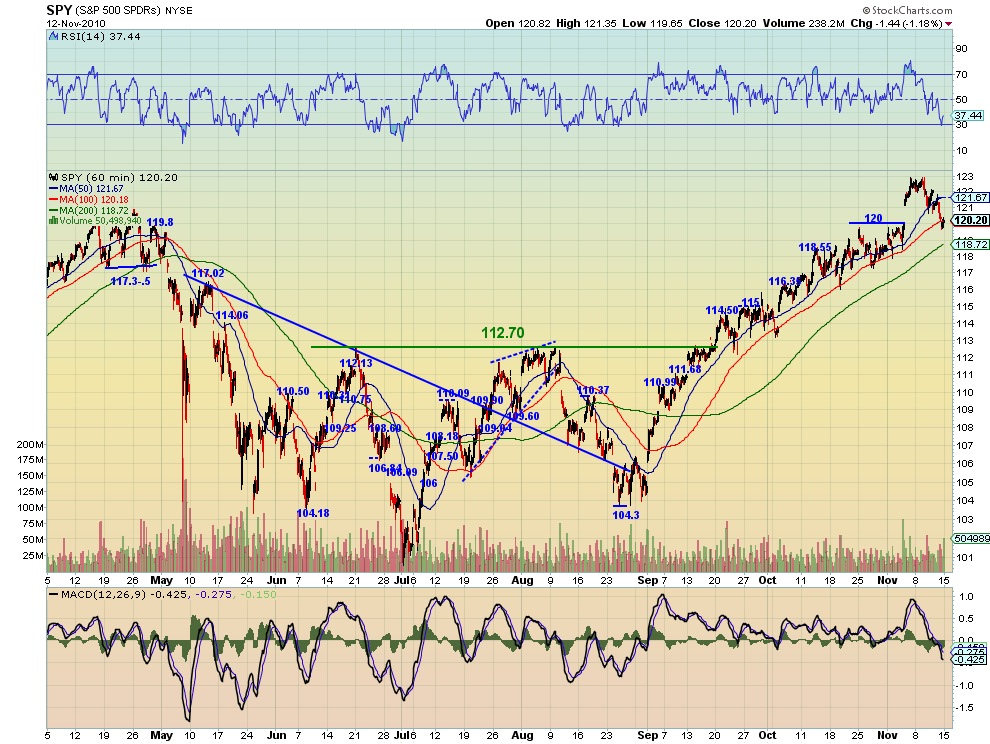Click the MA(200) 118.72 legend entry

click(x=88, y=210)
